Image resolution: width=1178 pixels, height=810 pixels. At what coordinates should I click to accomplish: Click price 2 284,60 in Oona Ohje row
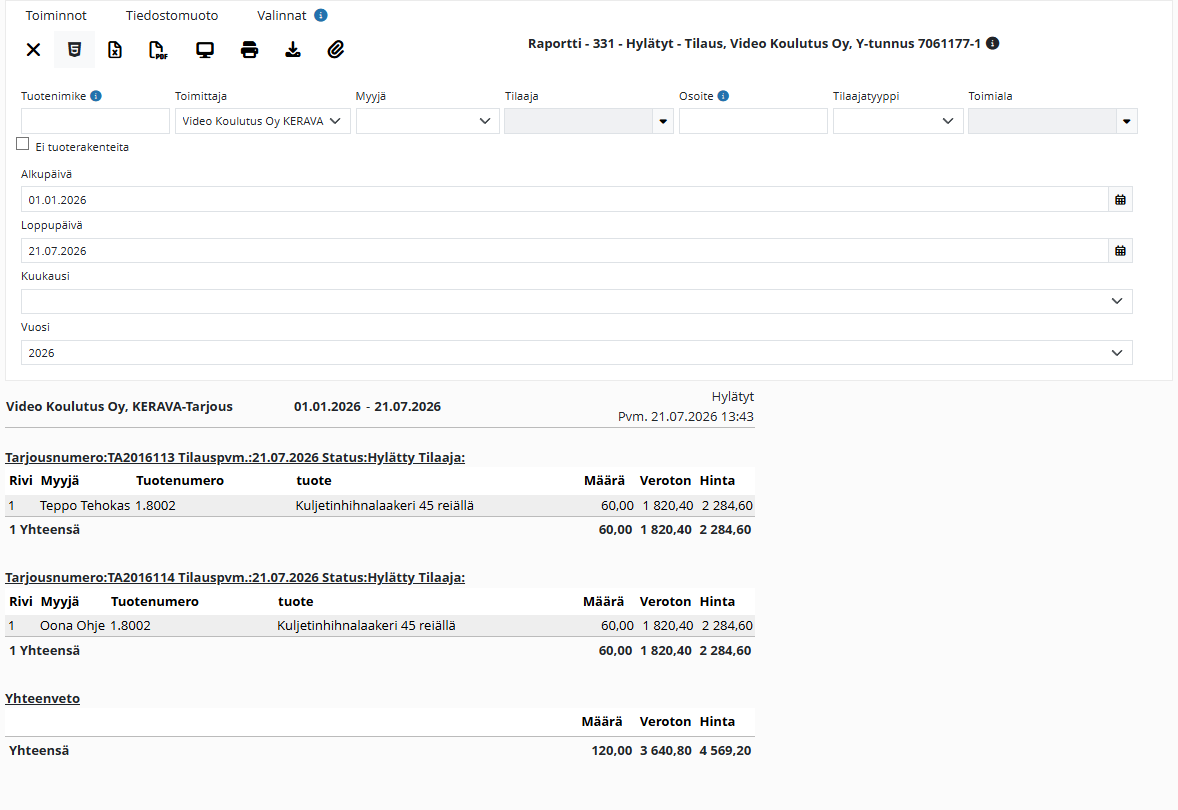coord(727,625)
